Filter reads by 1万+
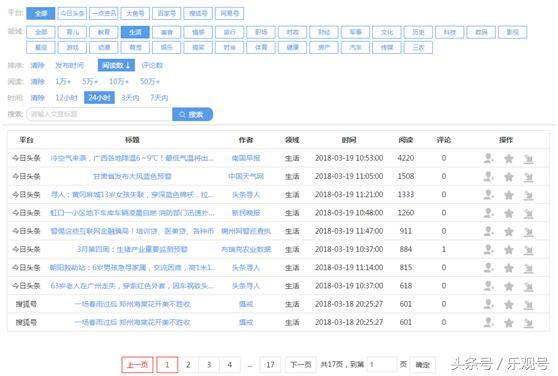Screen dimensions: 558x376 (x=63, y=81)
